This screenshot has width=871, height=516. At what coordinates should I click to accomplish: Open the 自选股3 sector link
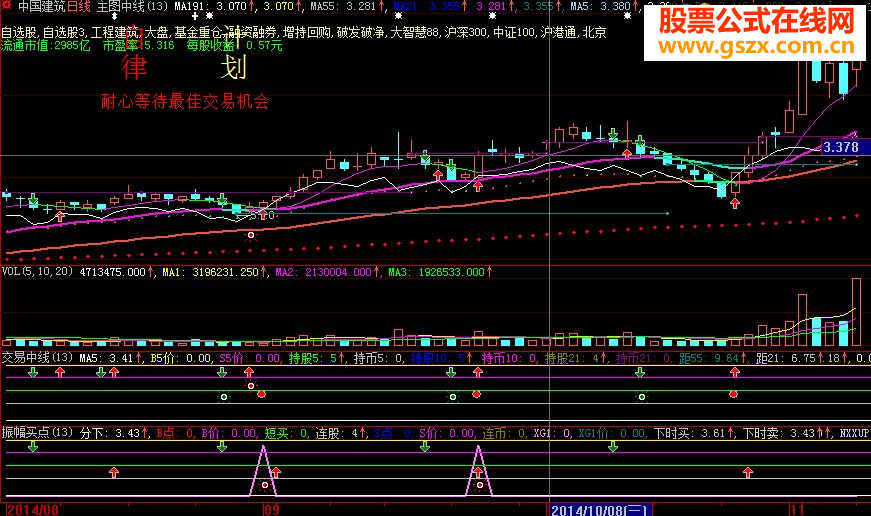point(64,33)
